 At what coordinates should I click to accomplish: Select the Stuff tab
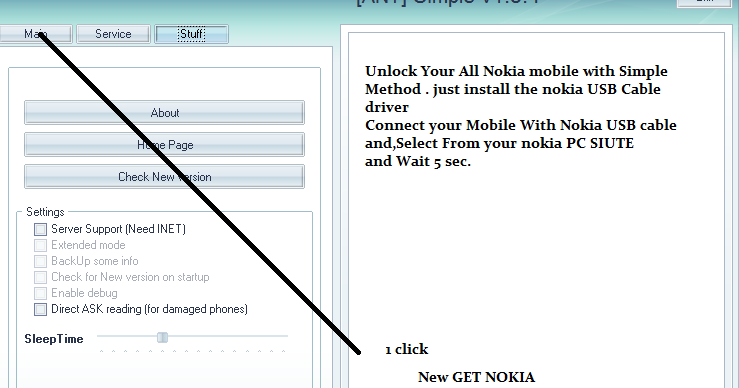(191, 34)
